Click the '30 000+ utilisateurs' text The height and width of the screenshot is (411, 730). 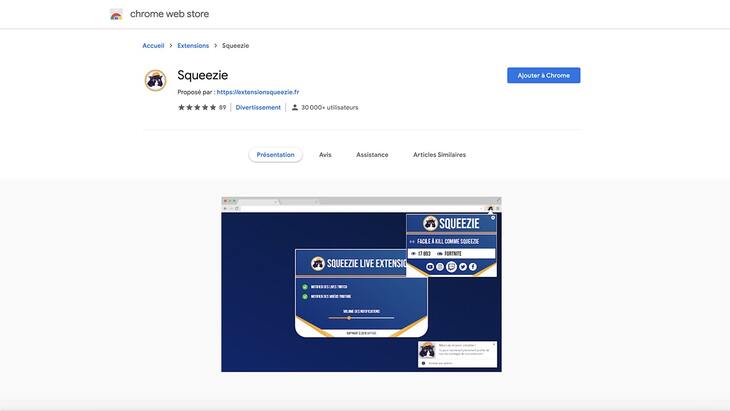click(330, 108)
